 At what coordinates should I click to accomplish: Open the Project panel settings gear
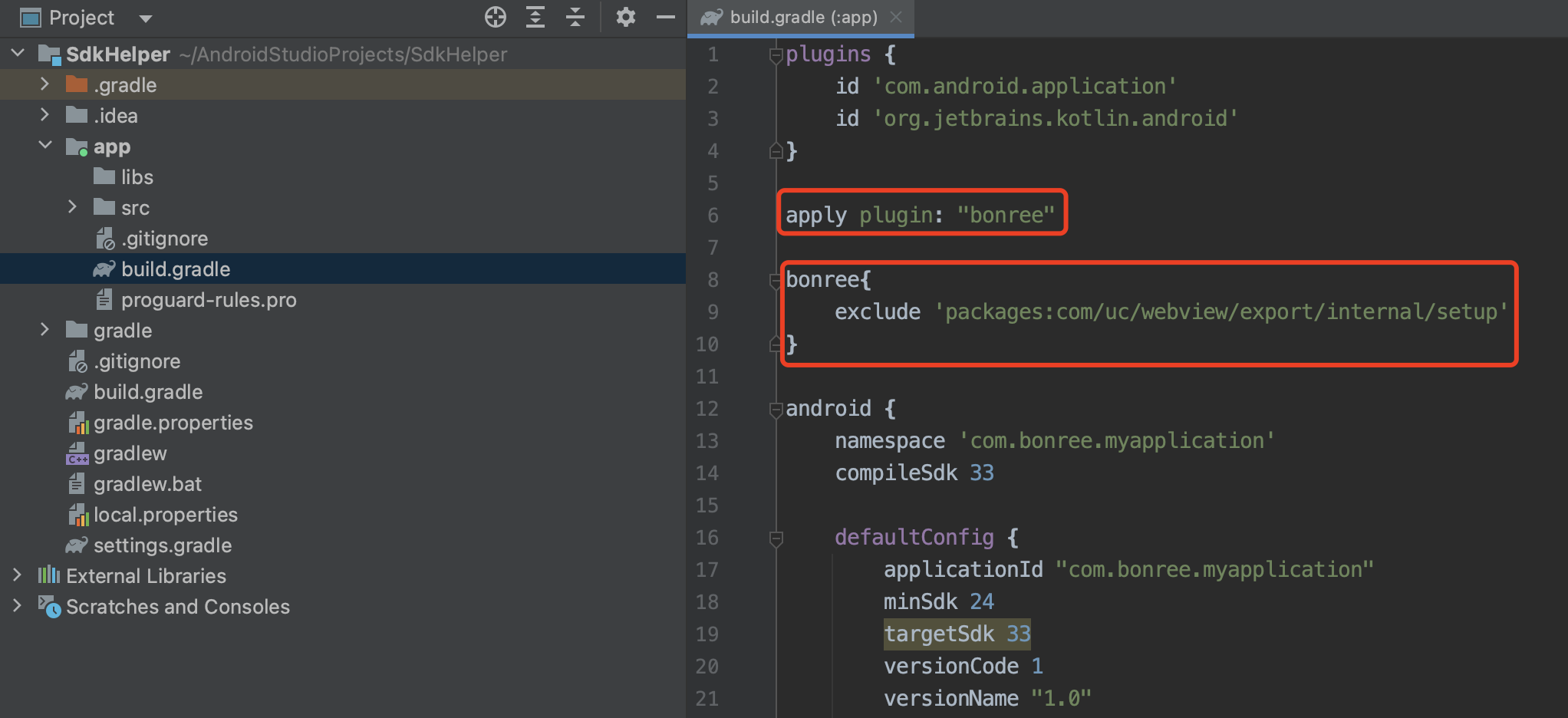tap(626, 17)
